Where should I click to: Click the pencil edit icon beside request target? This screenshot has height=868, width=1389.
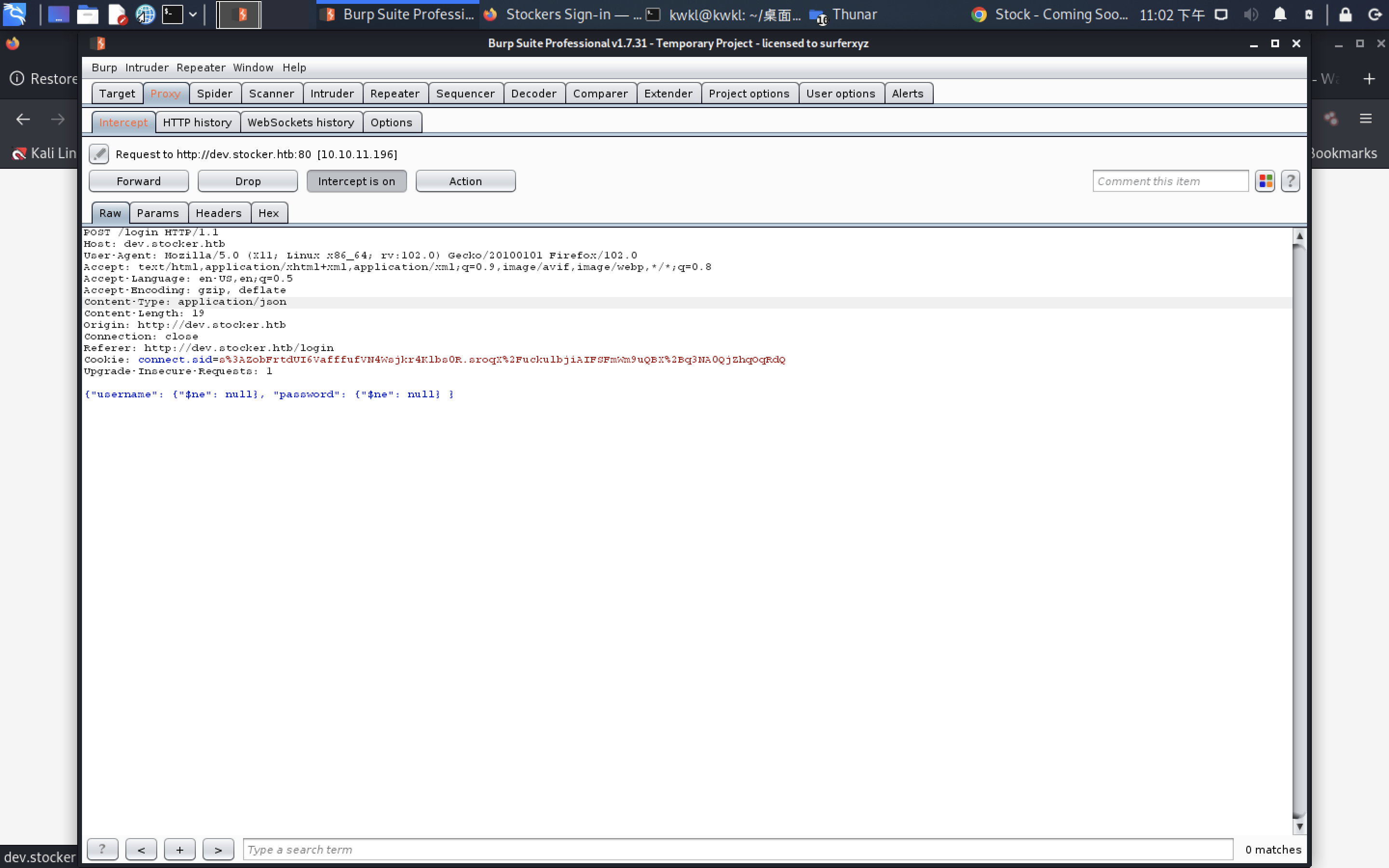tap(99, 154)
